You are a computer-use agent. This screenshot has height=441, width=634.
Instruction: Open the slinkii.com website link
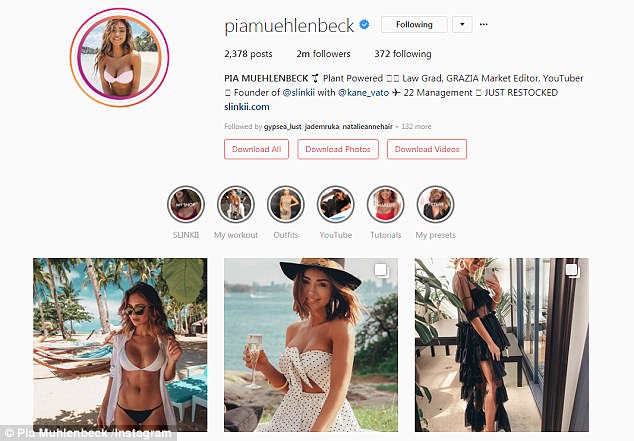click(247, 107)
